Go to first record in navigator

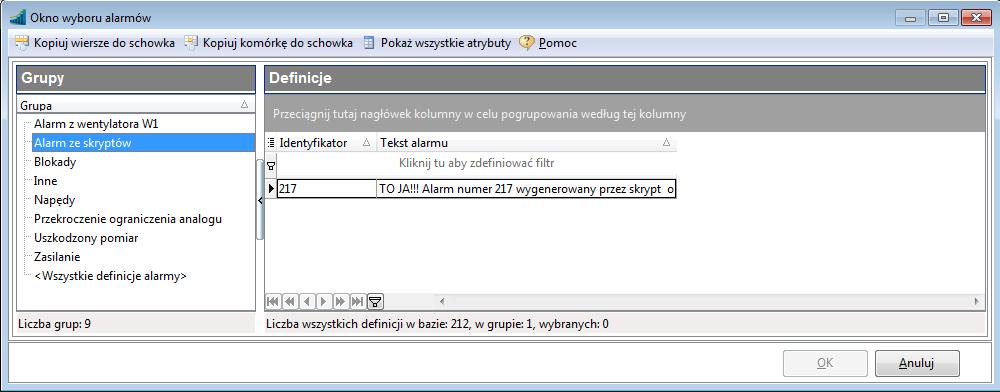272,301
